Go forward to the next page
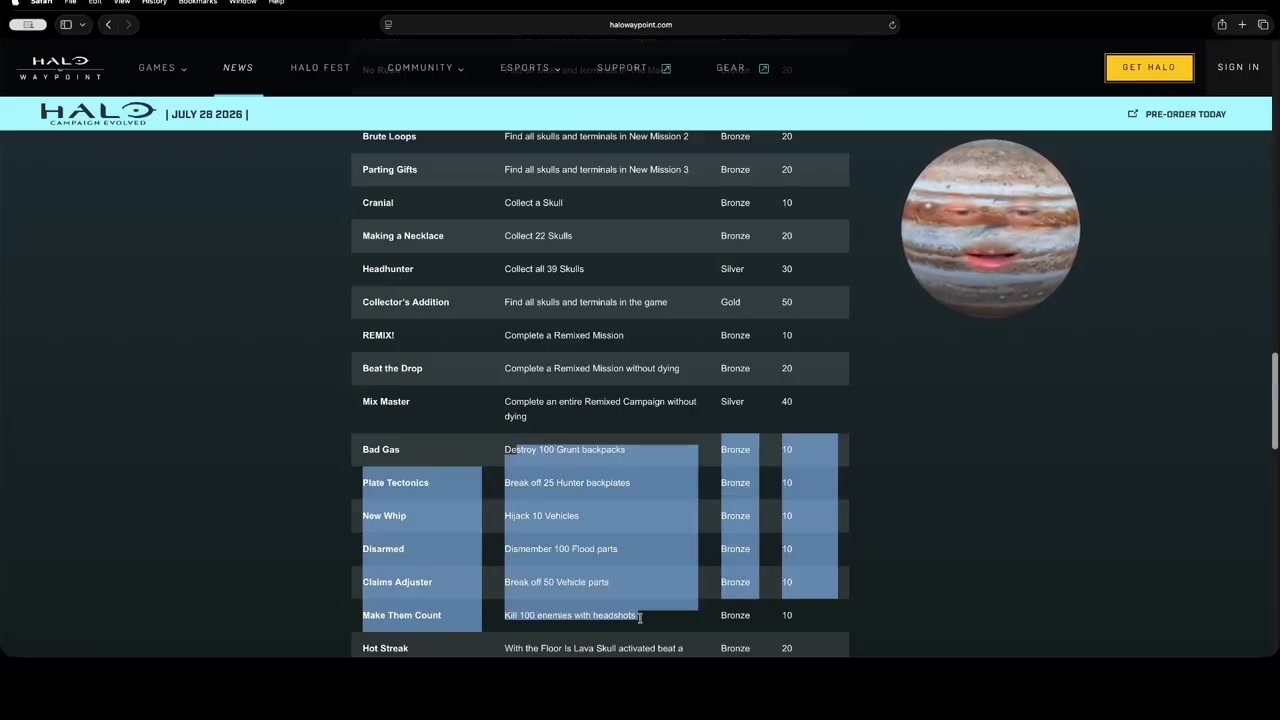Screen dimensions: 1280x720 pyautogui.click(x=128, y=25)
